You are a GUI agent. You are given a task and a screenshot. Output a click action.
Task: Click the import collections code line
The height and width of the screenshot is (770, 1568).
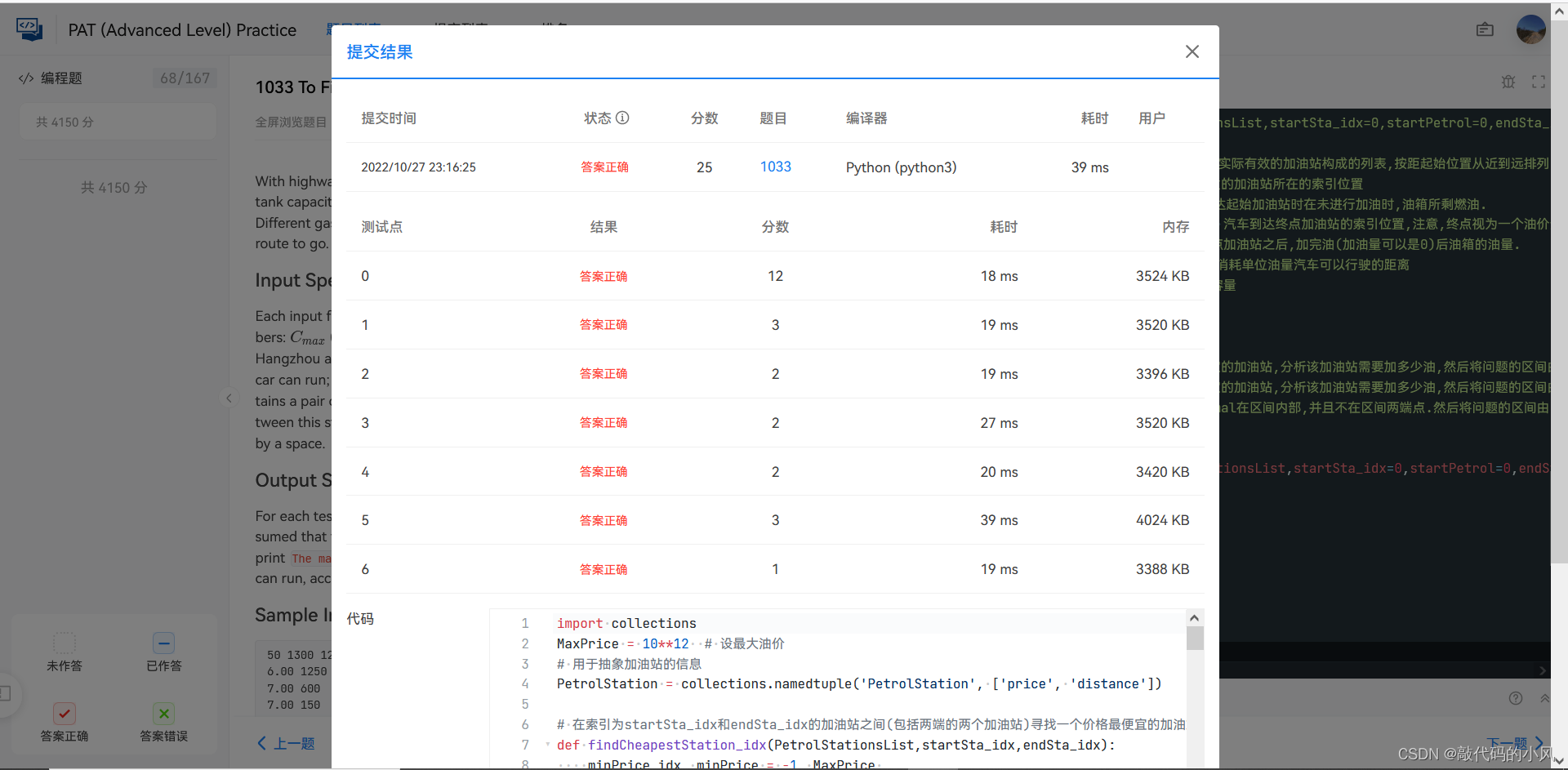(x=626, y=623)
